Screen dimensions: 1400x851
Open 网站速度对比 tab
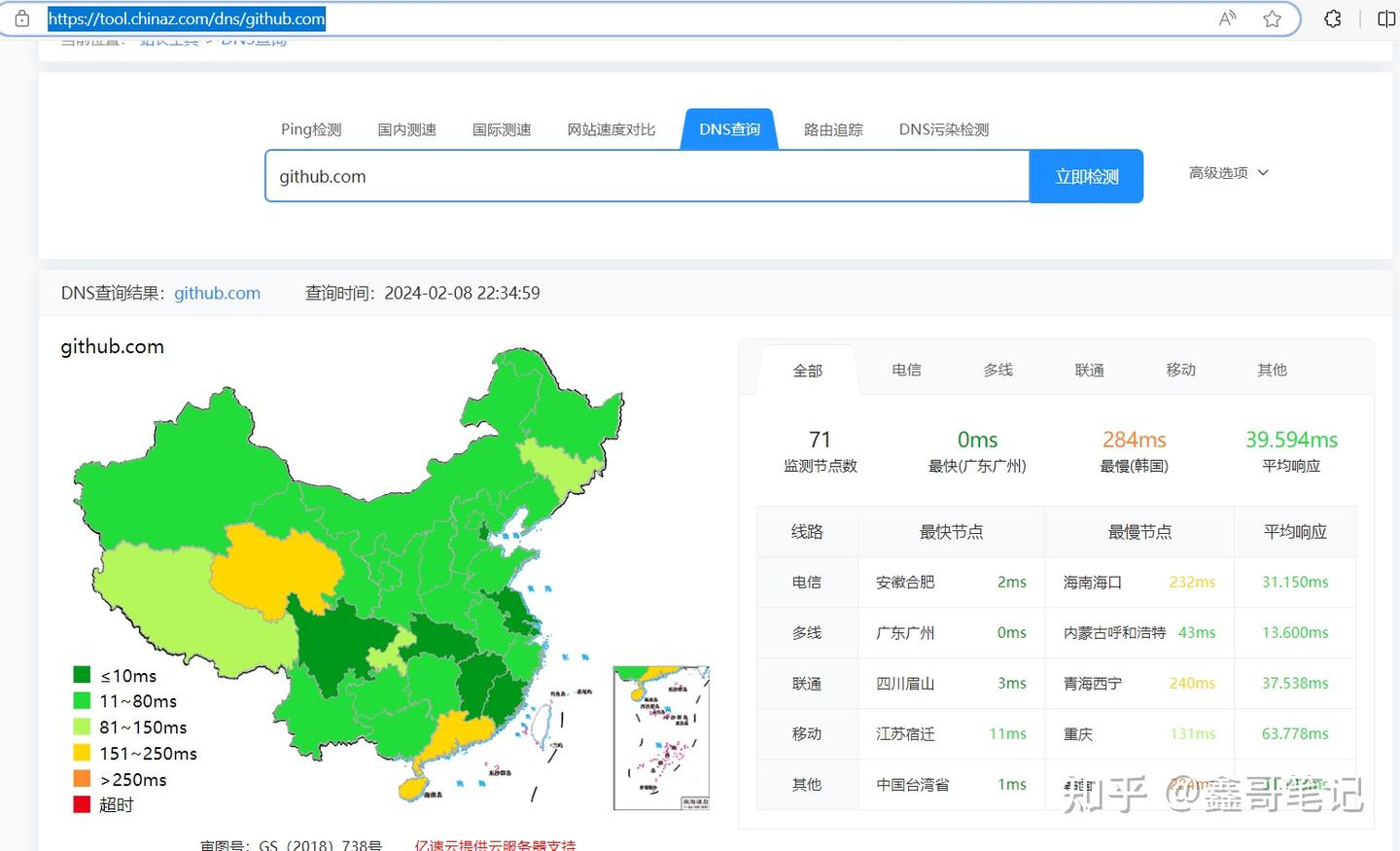tap(612, 129)
